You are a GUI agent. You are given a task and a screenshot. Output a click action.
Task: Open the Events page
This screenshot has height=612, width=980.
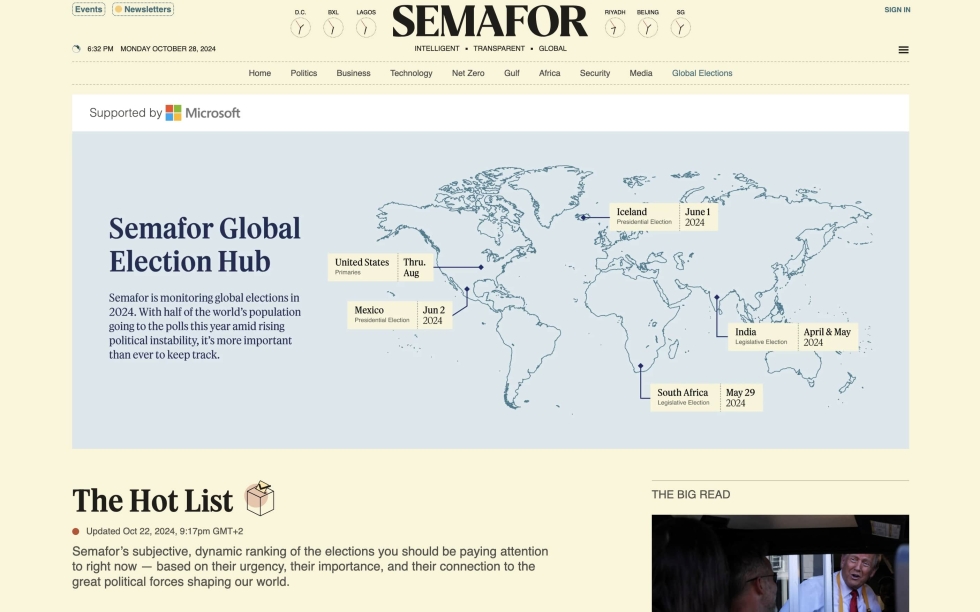89,8
